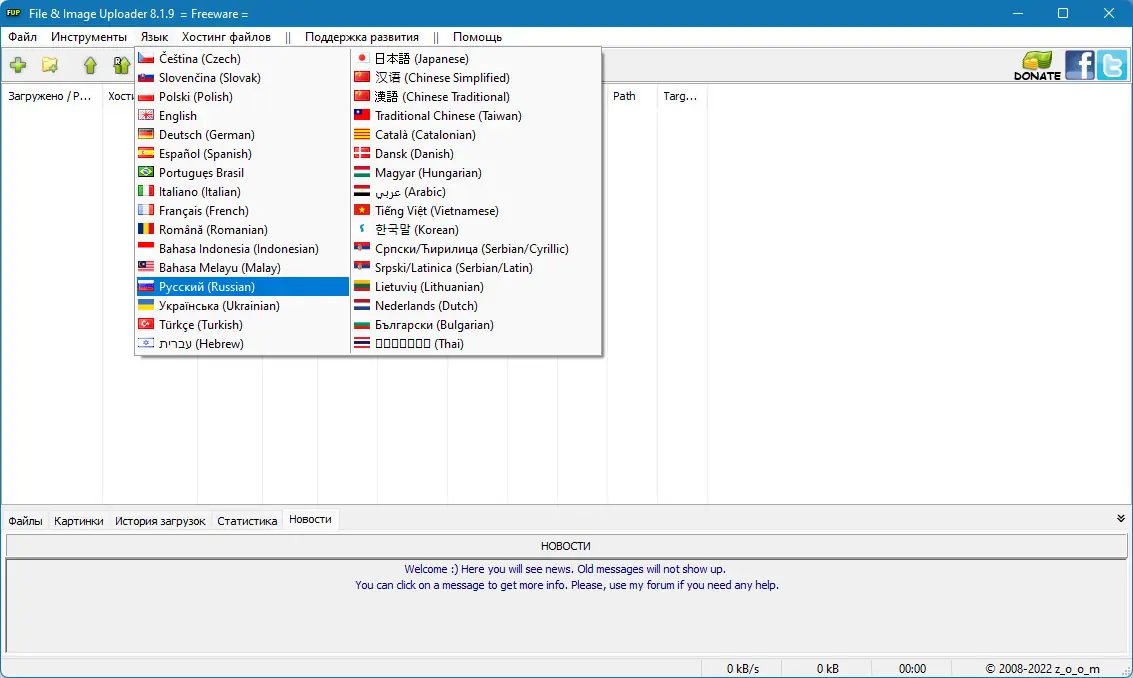The width and height of the screenshot is (1133, 678).
Task: Select Chinese Traditional language
Action: (x=476, y=97)
